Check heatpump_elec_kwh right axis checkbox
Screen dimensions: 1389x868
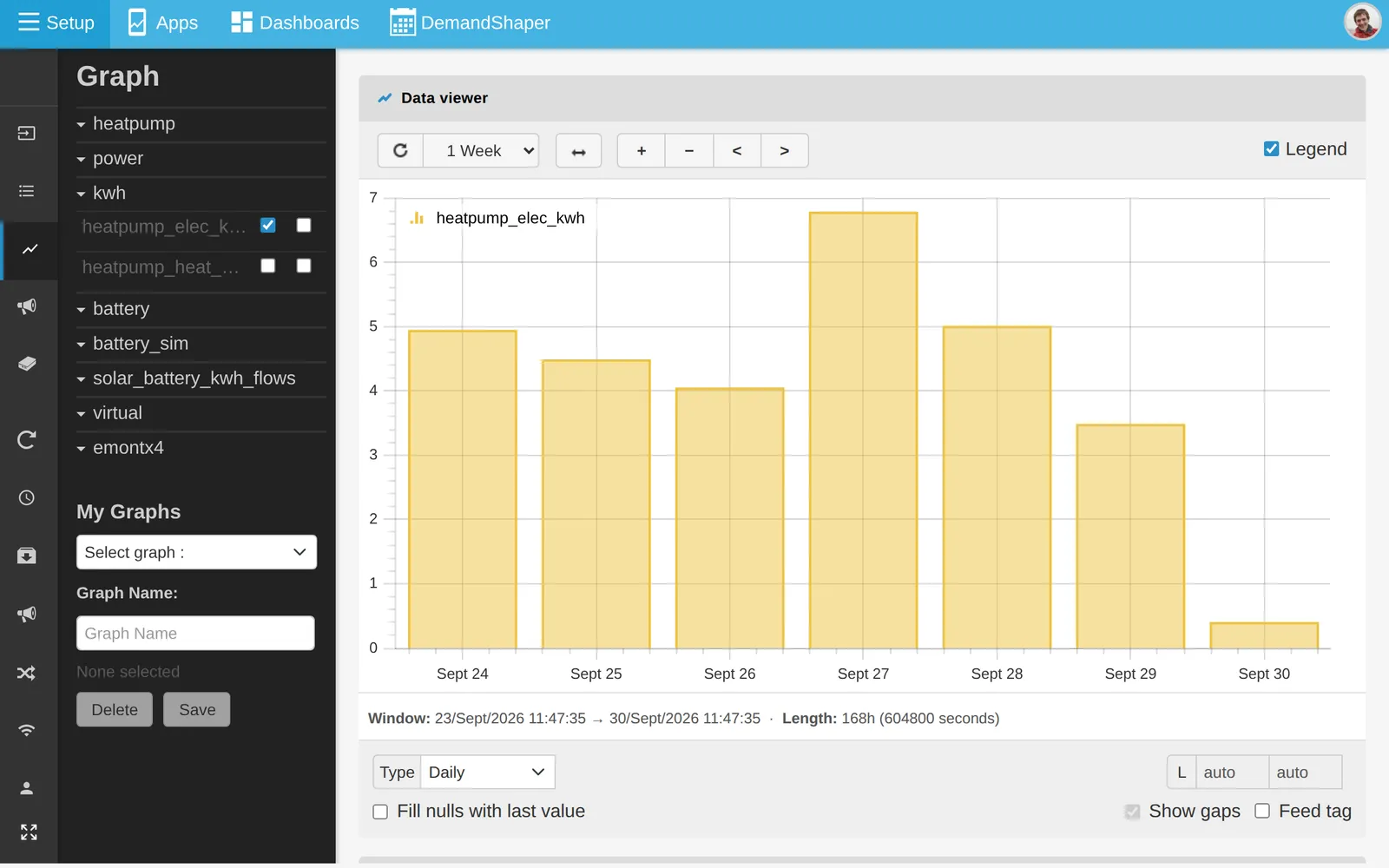click(304, 226)
